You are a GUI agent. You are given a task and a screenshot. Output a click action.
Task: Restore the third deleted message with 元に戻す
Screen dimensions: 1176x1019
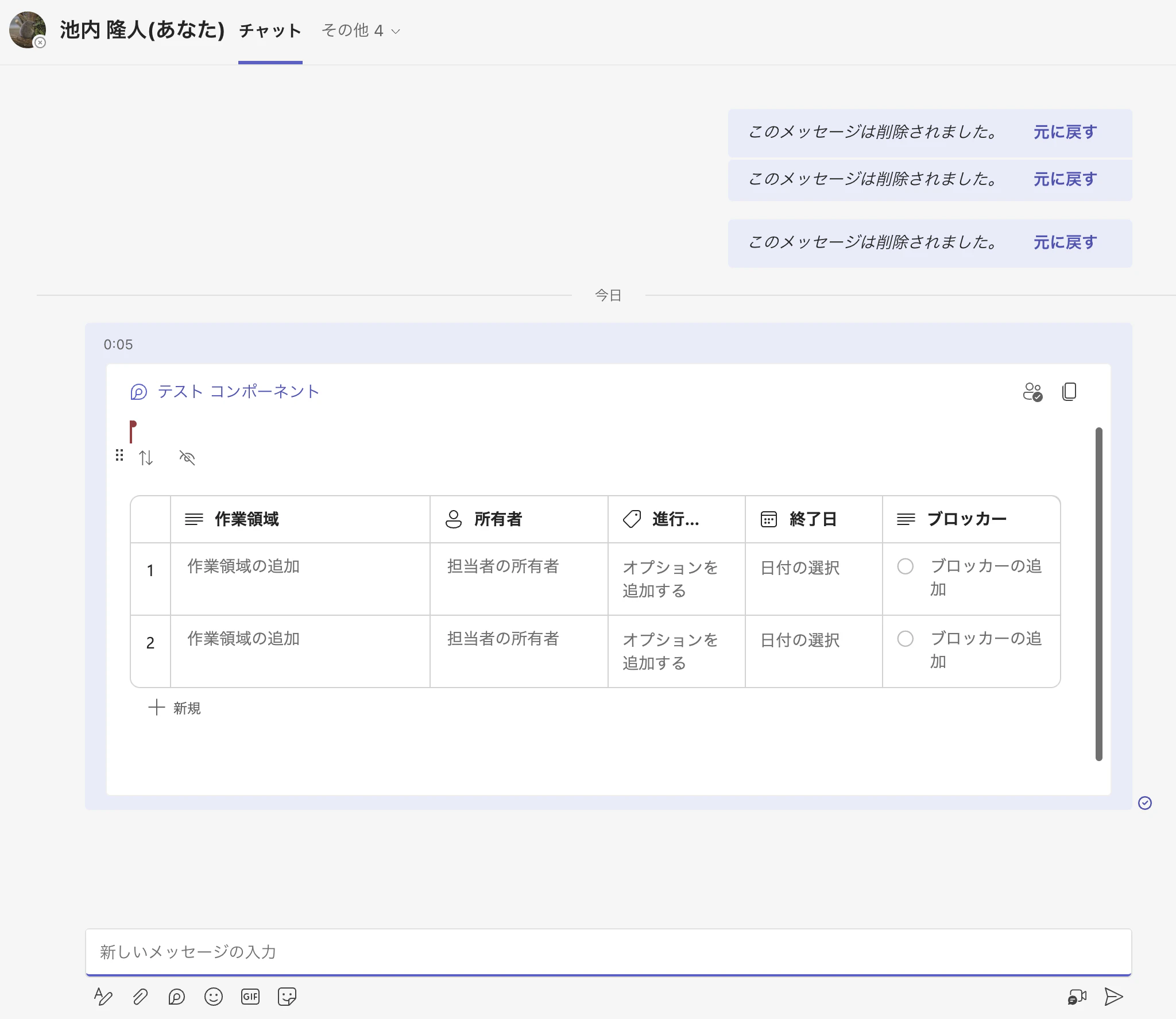click(1065, 242)
